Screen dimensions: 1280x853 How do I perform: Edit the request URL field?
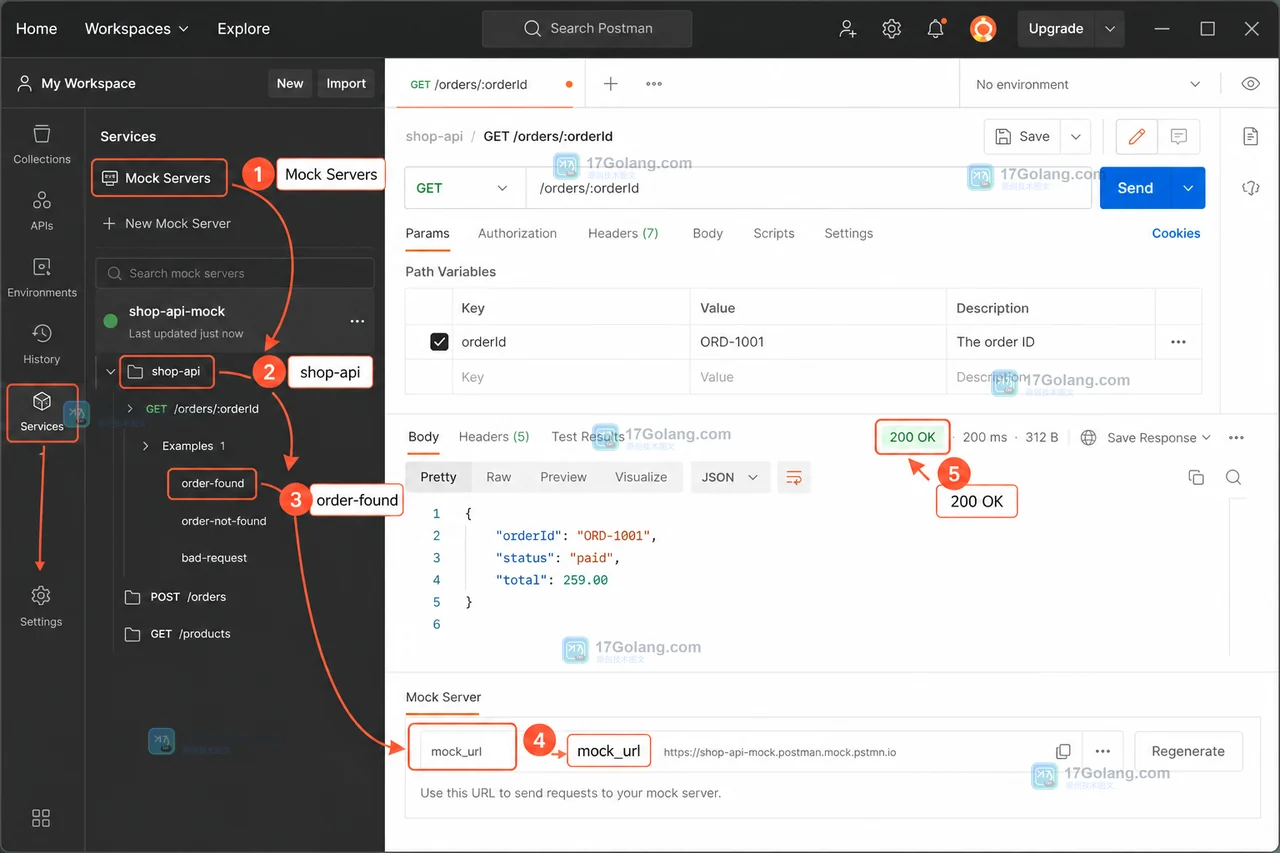[x=809, y=188]
